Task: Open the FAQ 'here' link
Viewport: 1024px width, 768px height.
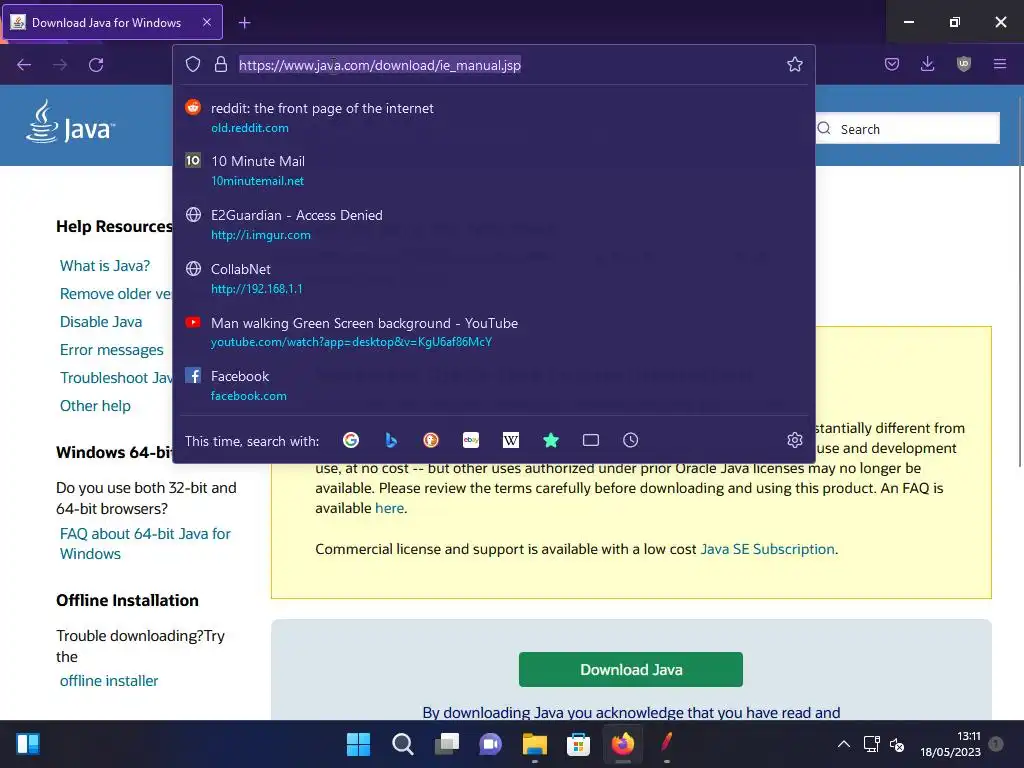Action: point(389,508)
